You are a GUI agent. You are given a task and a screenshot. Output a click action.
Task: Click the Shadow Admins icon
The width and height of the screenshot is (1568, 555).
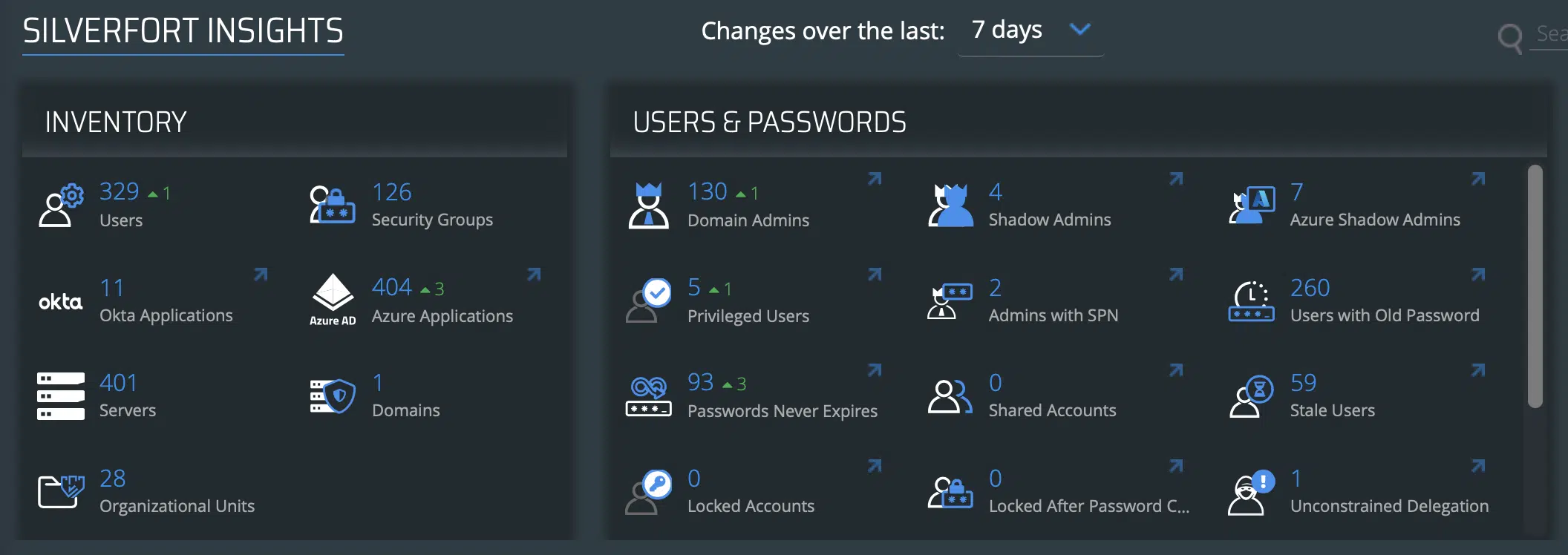(950, 206)
